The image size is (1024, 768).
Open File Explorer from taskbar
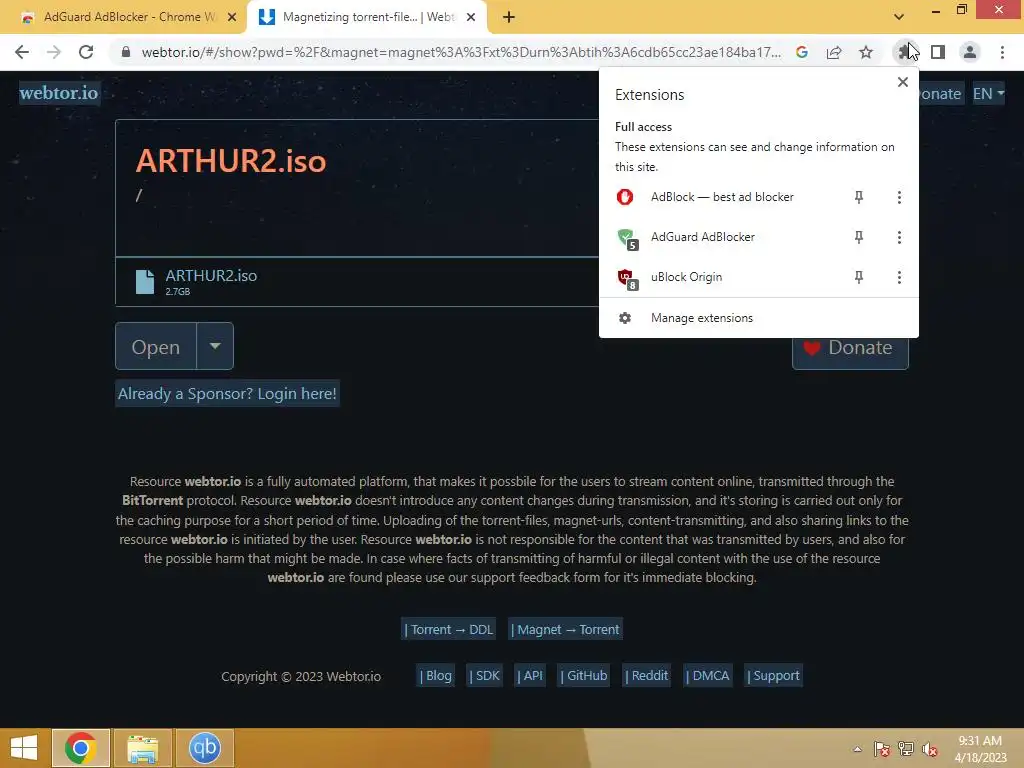click(142, 748)
